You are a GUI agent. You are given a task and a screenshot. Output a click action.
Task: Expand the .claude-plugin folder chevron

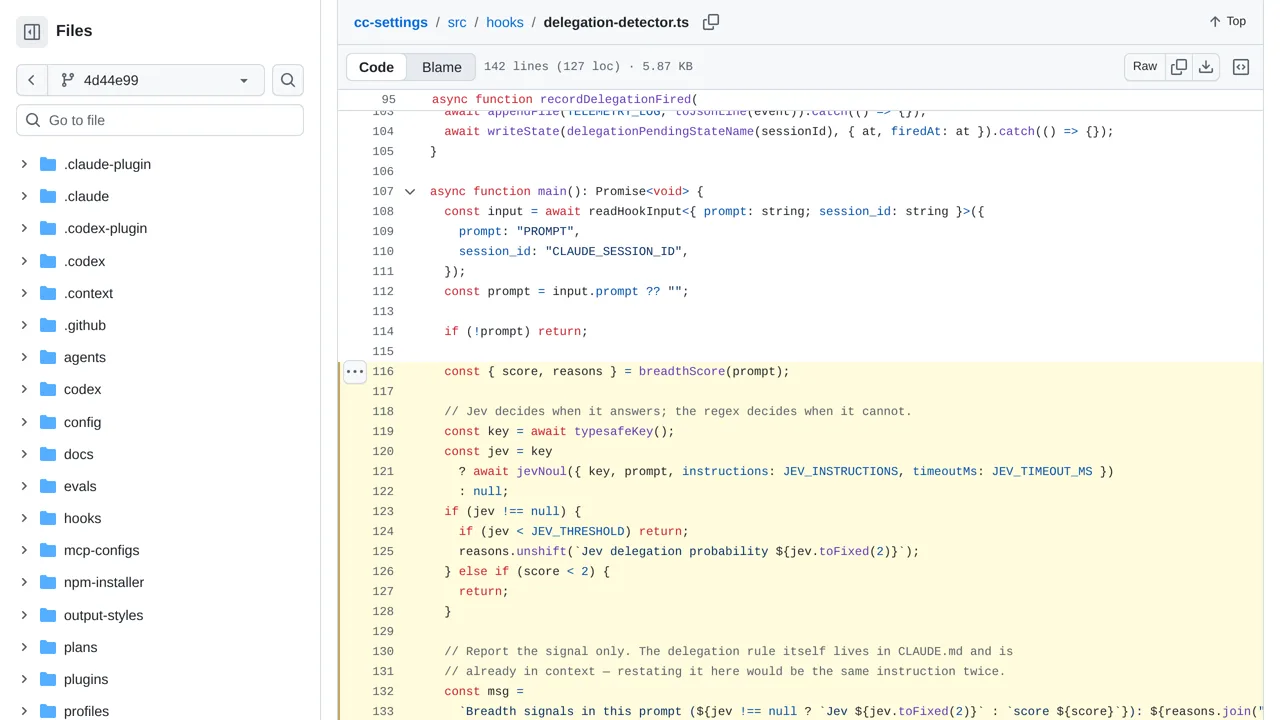[24, 164]
